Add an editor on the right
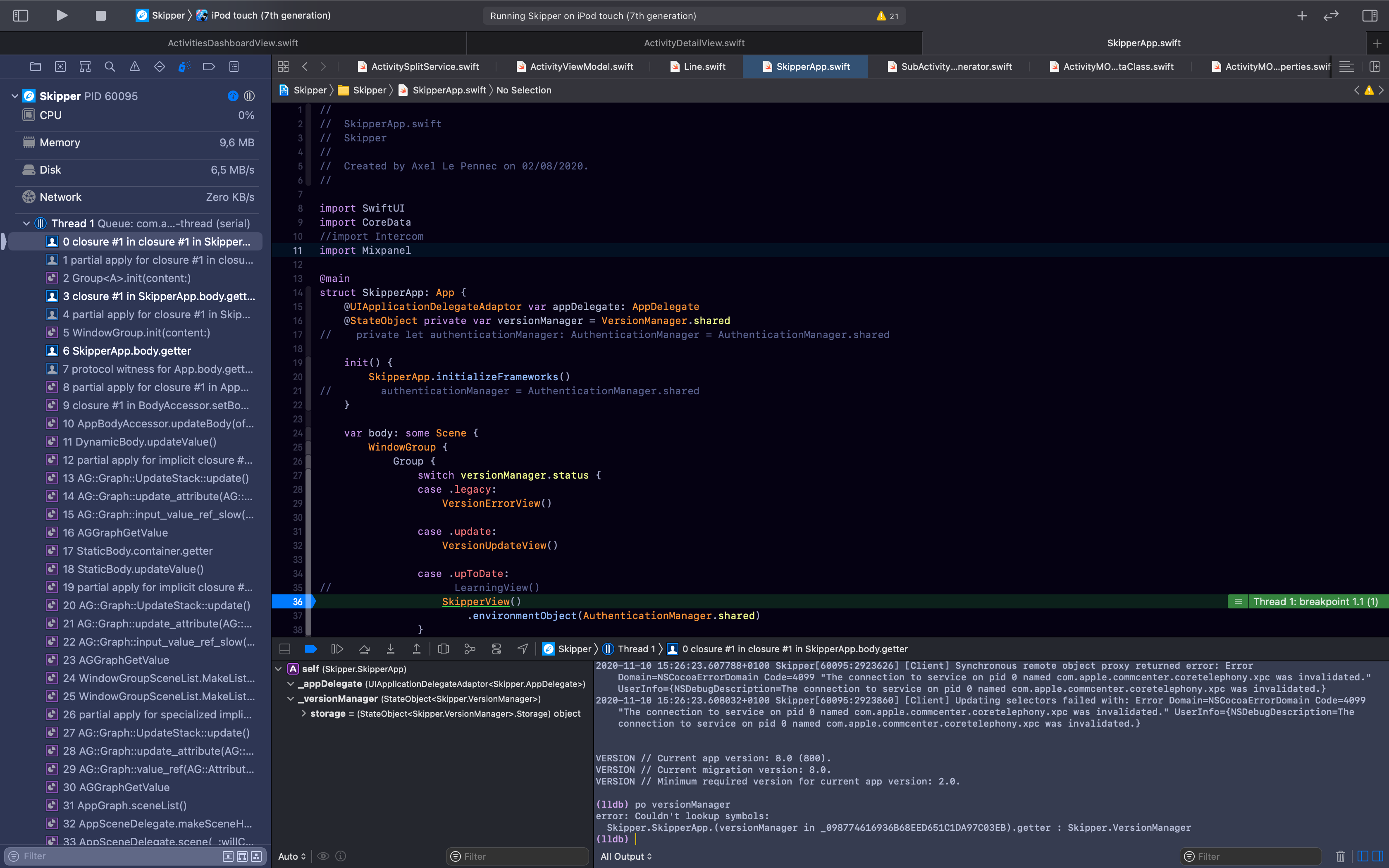The image size is (1389, 868). click(1375, 67)
